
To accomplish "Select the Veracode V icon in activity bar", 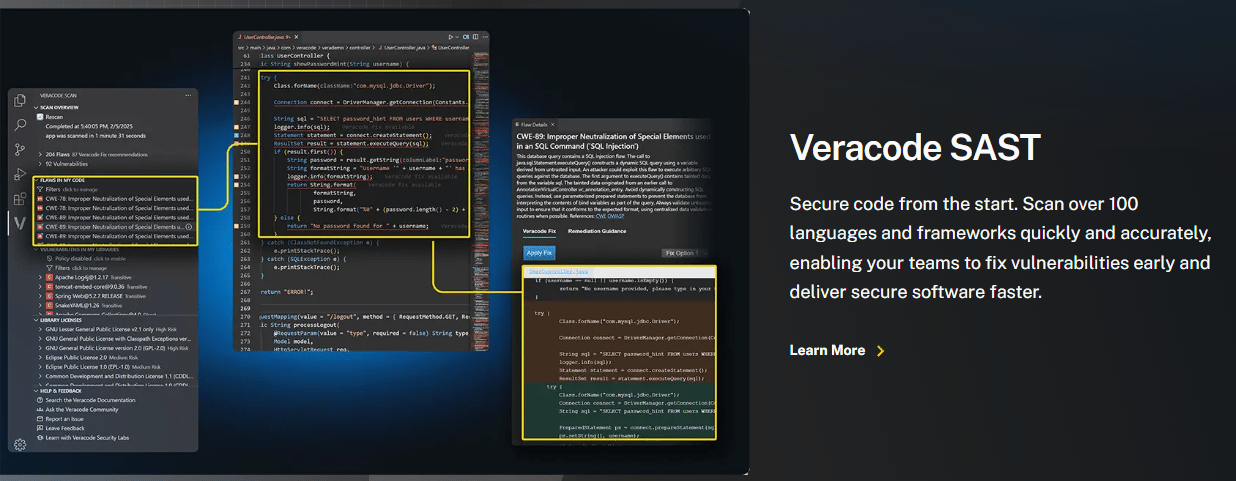I will 20,223.
